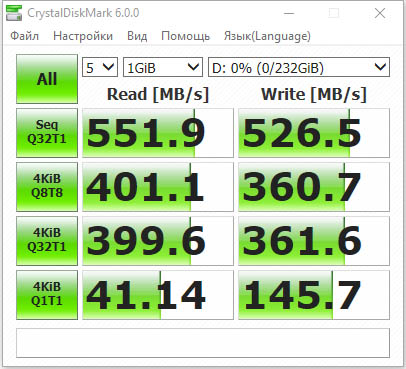406x369 pixels.
Task: Minimize the CrystalDiskMark window
Action: (289, 13)
